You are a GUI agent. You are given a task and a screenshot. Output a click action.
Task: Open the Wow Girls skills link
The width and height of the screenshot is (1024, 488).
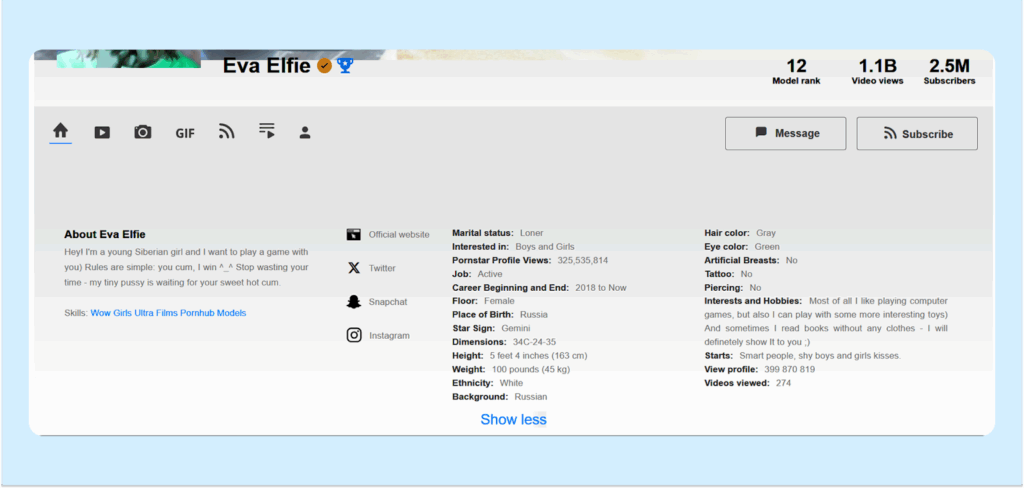coord(111,313)
